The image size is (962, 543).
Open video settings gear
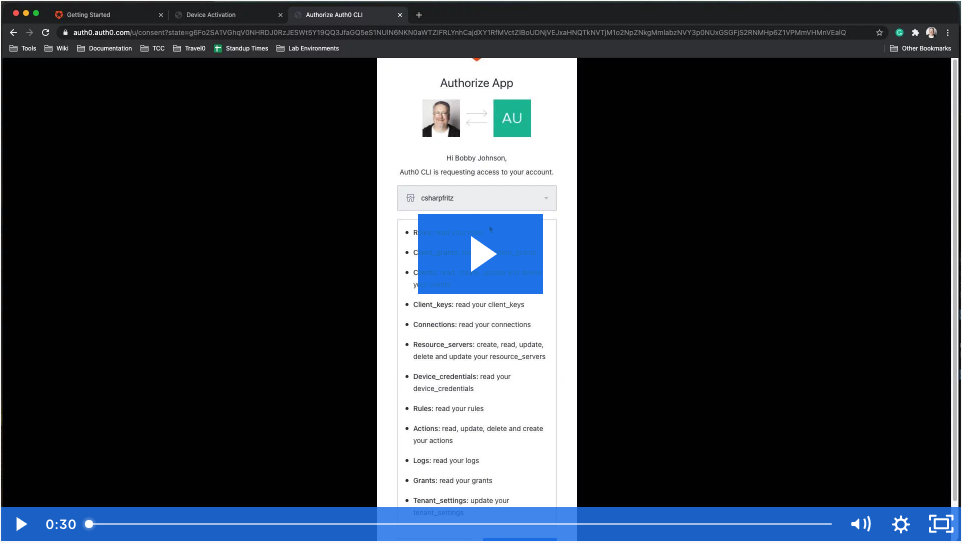pos(901,524)
